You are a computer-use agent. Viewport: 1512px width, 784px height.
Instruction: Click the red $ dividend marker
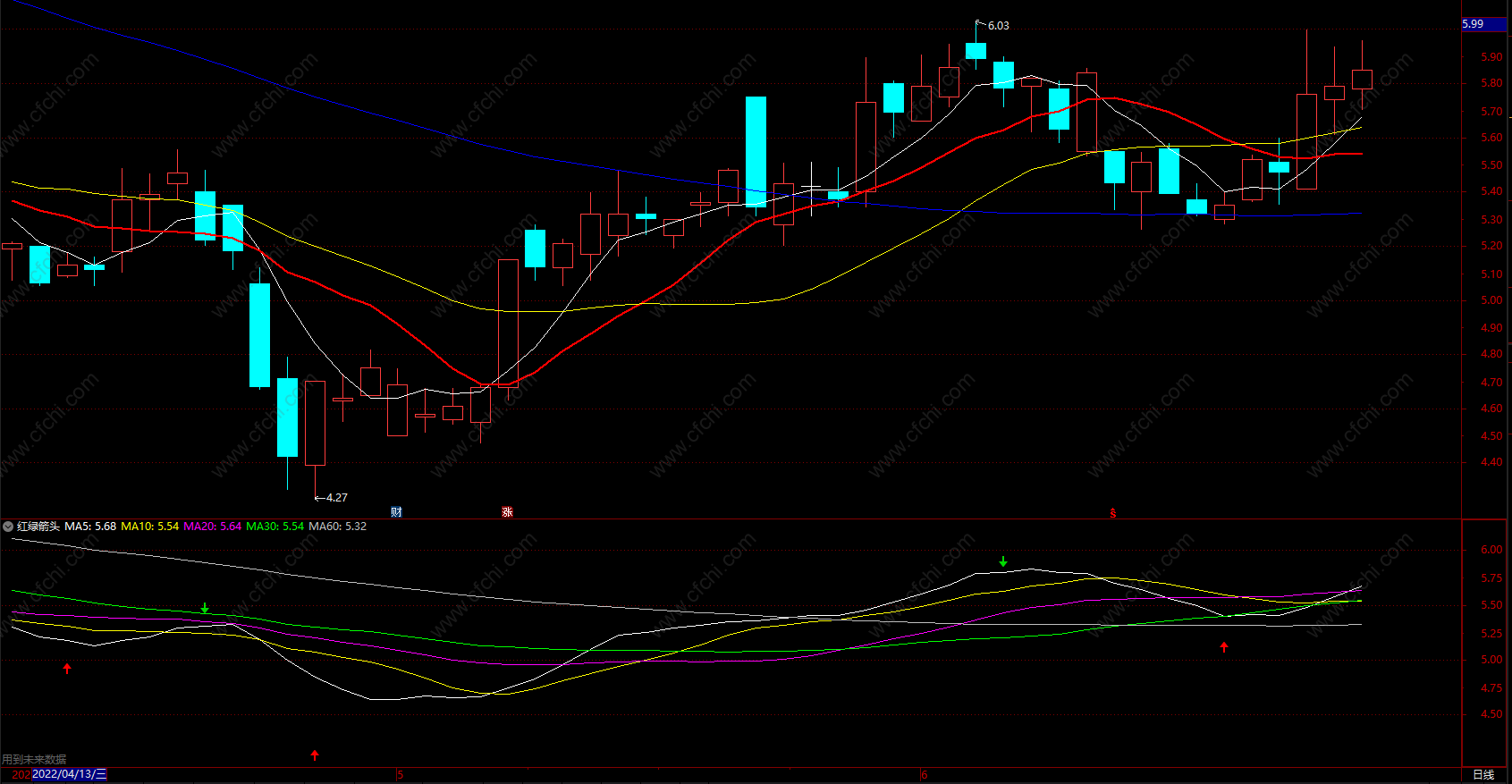[x=1113, y=513]
